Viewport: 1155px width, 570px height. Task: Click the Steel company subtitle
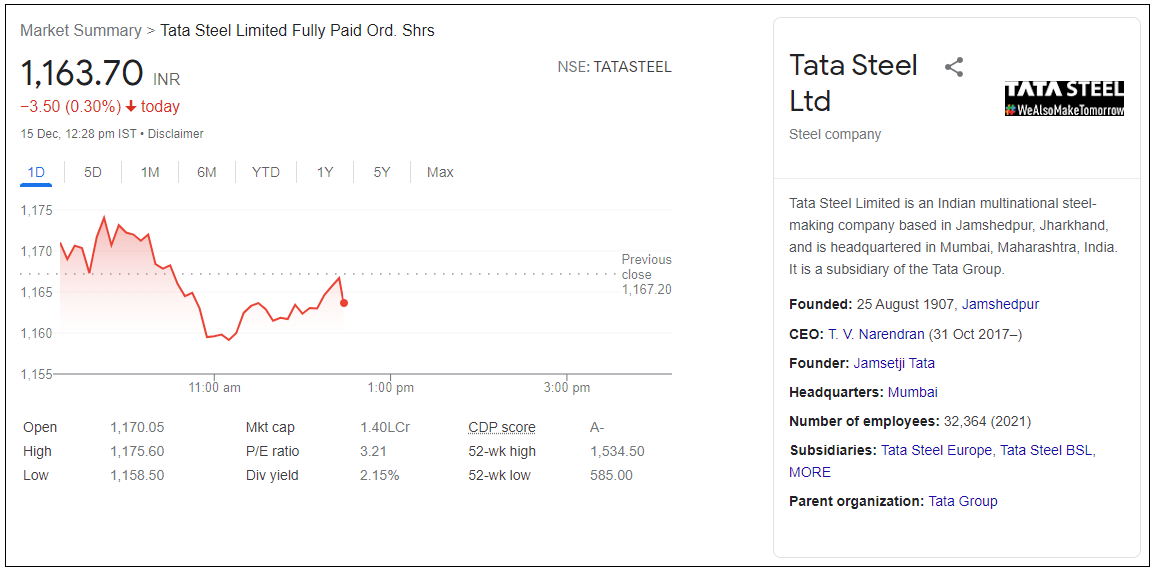(835, 134)
